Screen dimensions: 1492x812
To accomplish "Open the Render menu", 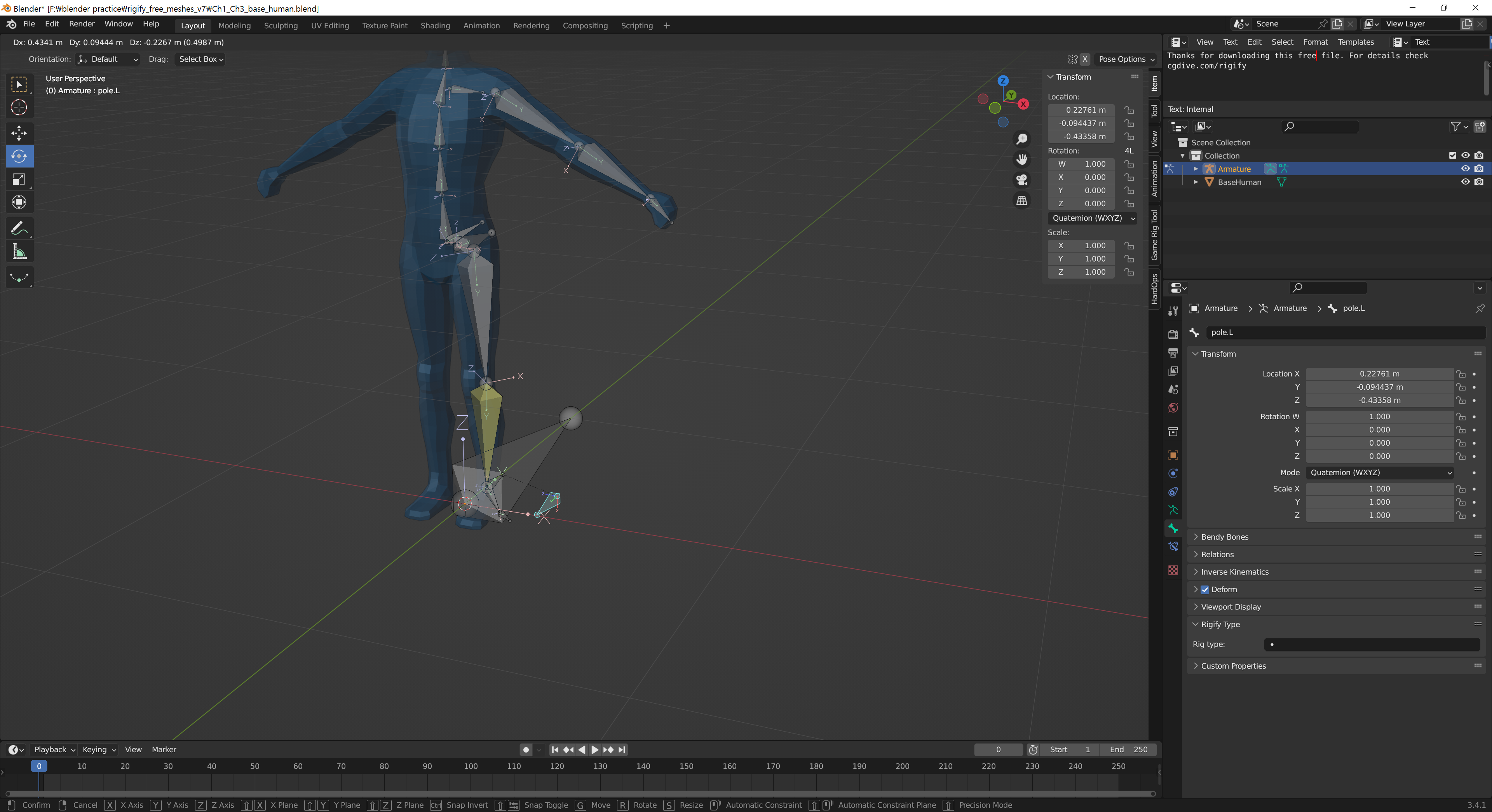I will coord(82,24).
